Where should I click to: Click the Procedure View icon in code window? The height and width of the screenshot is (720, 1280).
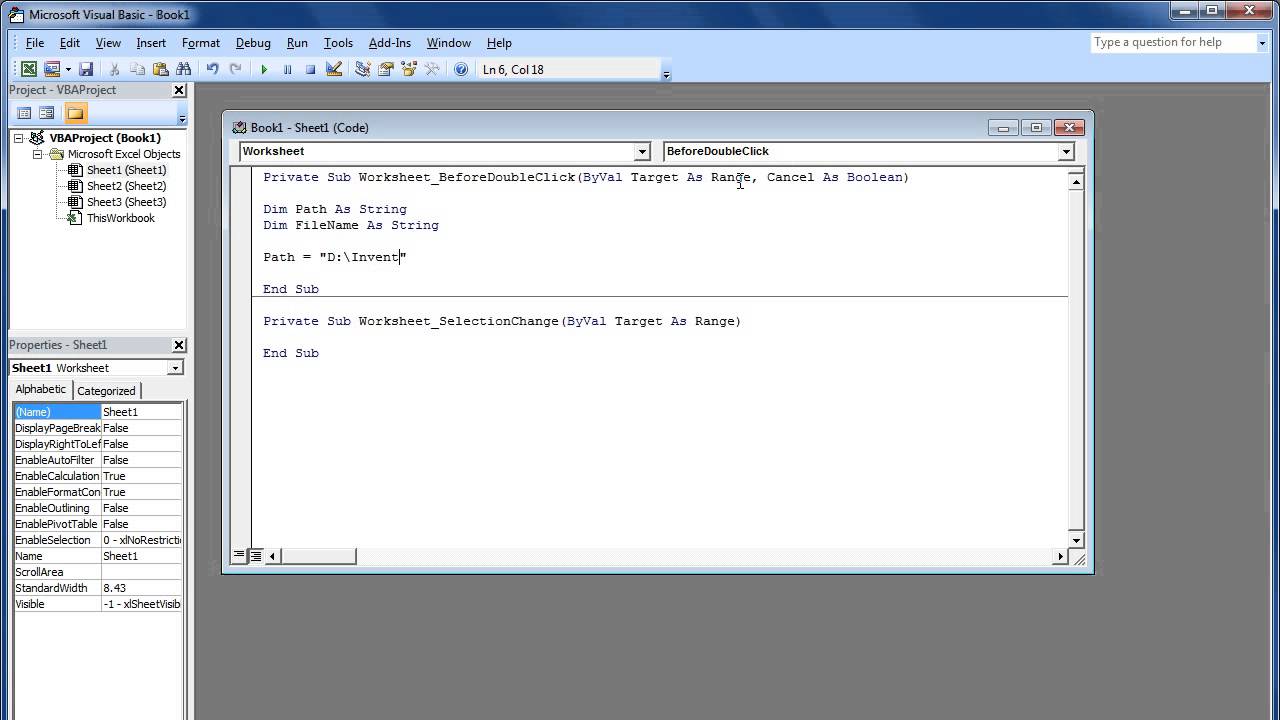(240, 555)
